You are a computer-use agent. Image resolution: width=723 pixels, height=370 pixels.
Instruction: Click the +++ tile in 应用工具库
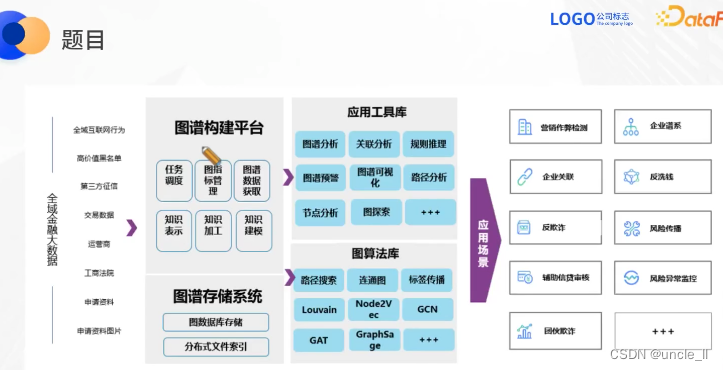pyautogui.click(x=431, y=212)
